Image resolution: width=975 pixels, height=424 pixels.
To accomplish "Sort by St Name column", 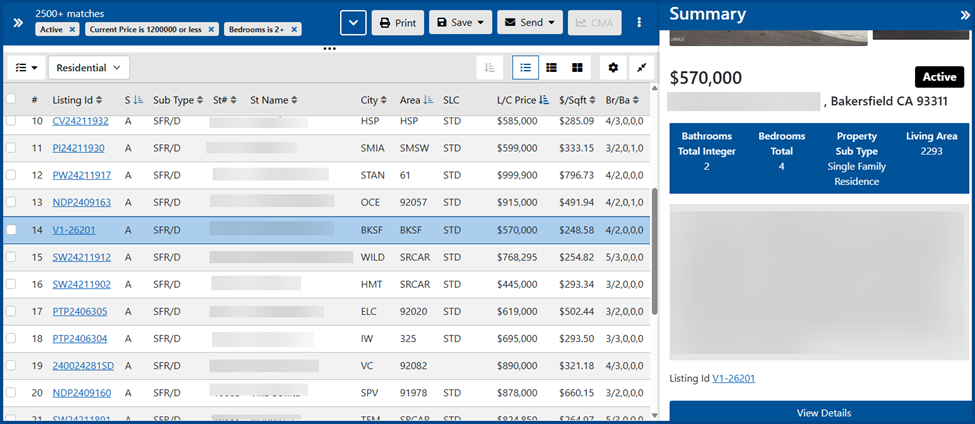I will (x=274, y=99).
